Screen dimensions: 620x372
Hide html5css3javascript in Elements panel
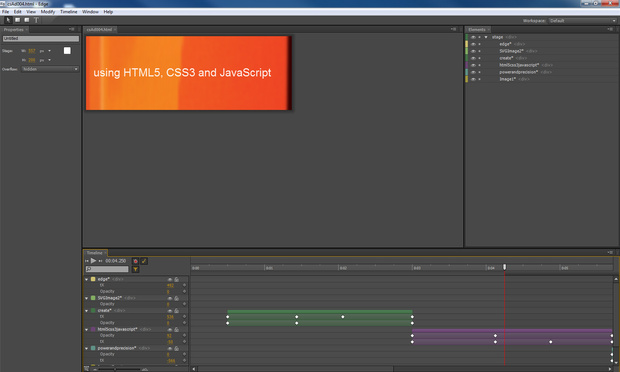473,65
